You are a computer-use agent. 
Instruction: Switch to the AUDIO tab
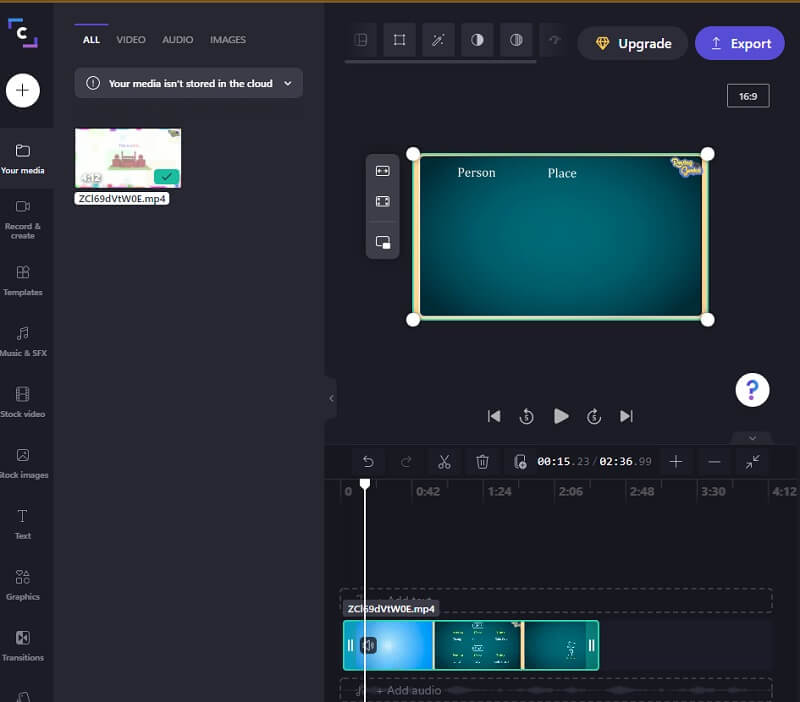pos(177,40)
